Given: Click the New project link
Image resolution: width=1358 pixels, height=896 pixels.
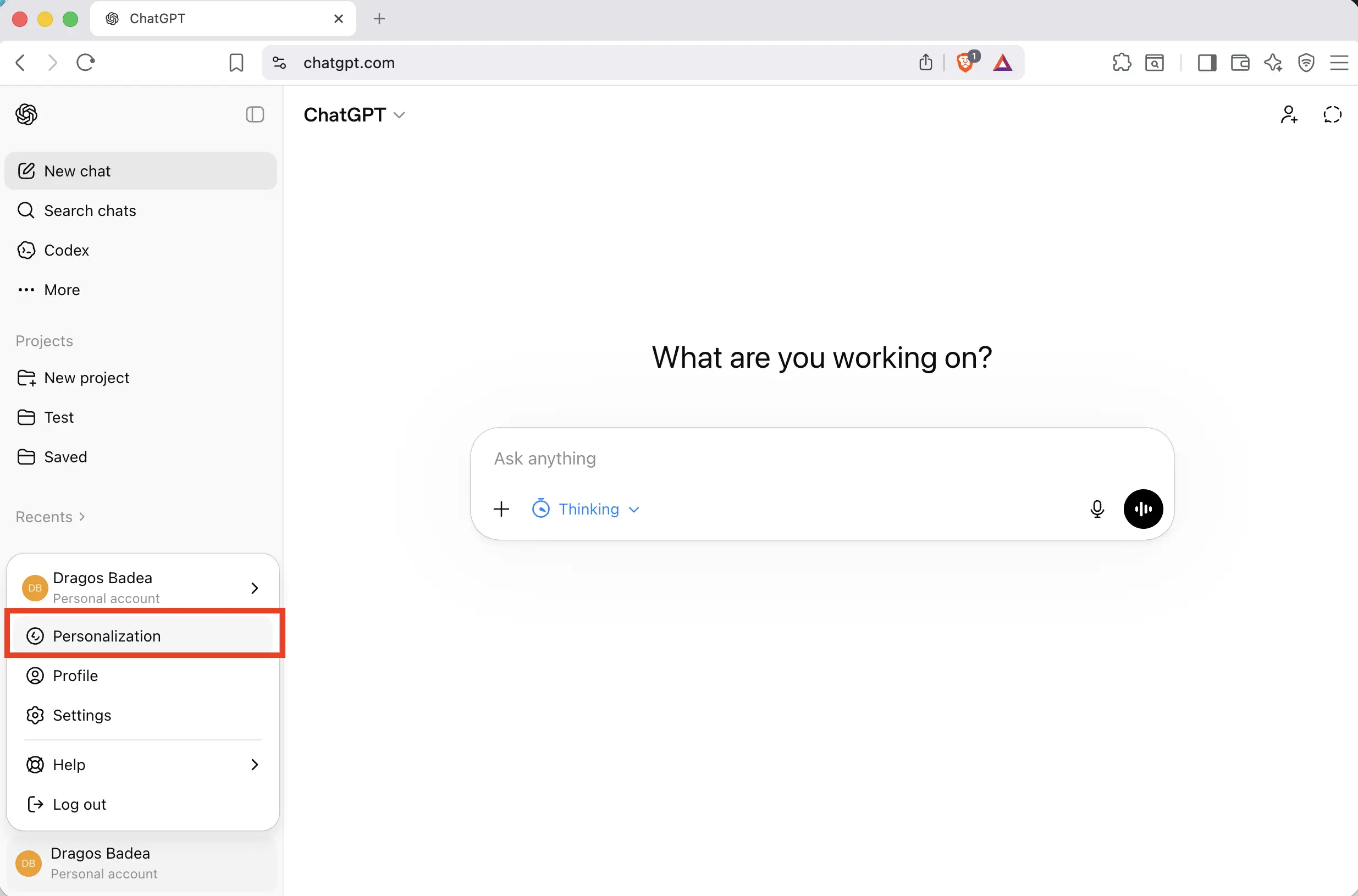Looking at the screenshot, I should coord(86,378).
